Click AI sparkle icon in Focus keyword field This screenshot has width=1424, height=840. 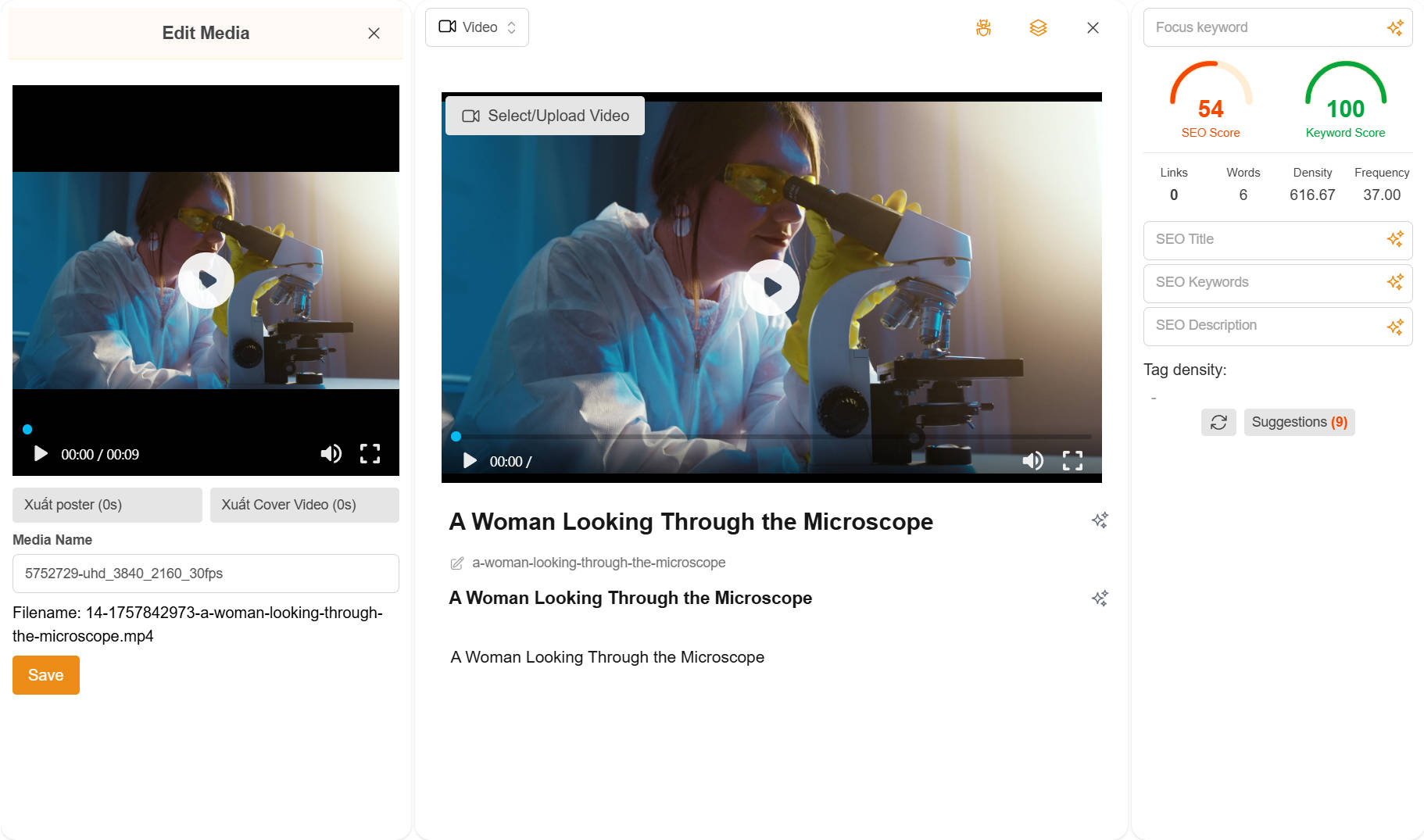point(1394,28)
